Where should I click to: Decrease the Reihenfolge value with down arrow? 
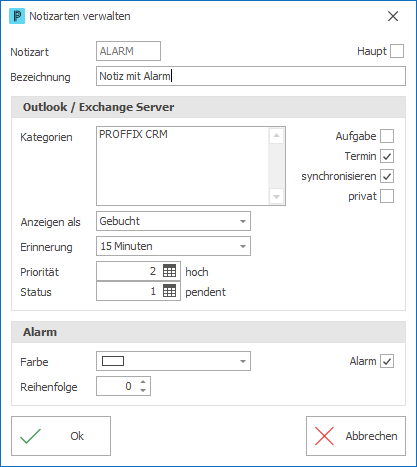pos(143,390)
